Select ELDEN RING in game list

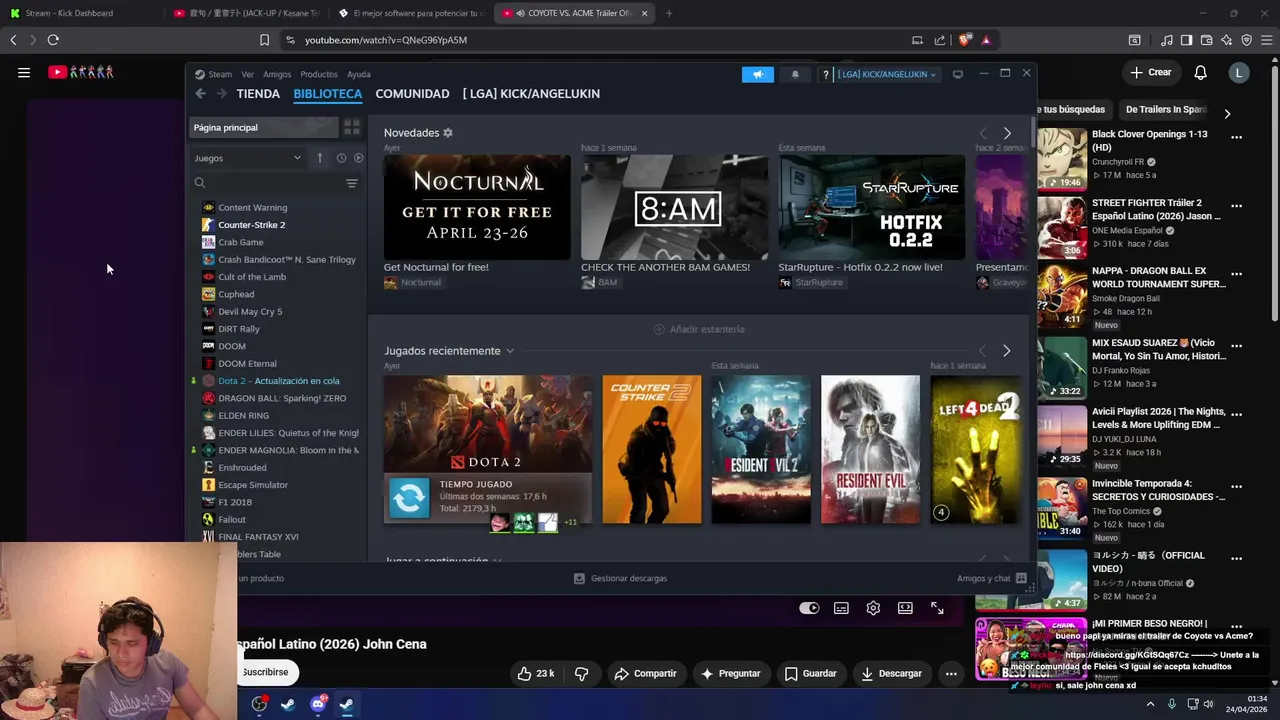(243, 415)
